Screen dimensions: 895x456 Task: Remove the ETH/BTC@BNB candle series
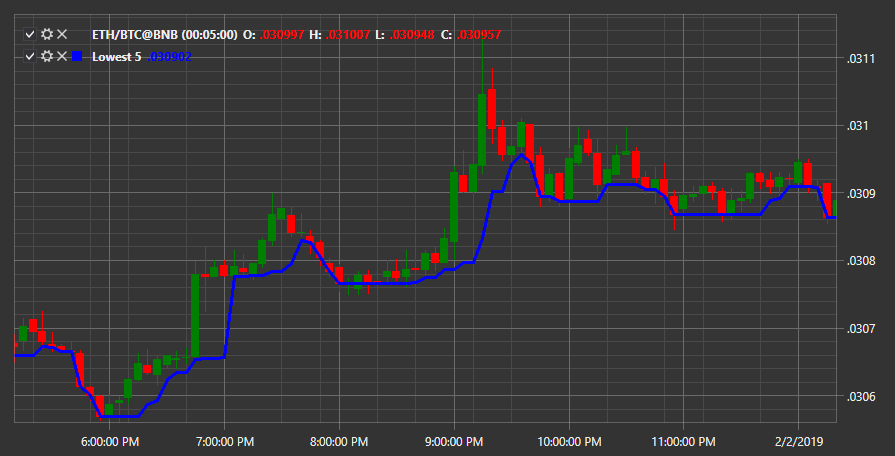click(x=62, y=35)
